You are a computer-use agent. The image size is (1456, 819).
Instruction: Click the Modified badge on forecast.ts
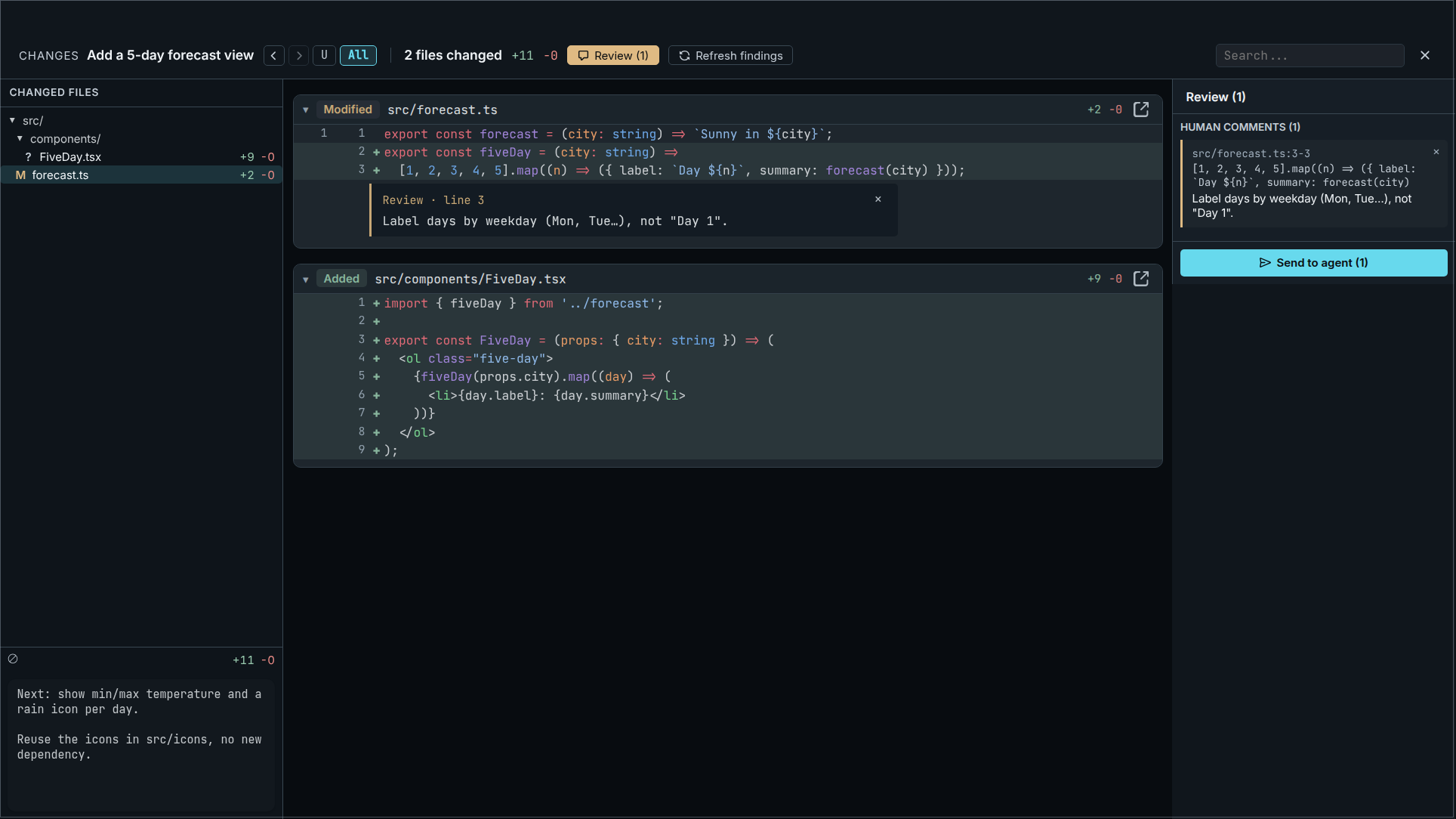pyautogui.click(x=347, y=110)
